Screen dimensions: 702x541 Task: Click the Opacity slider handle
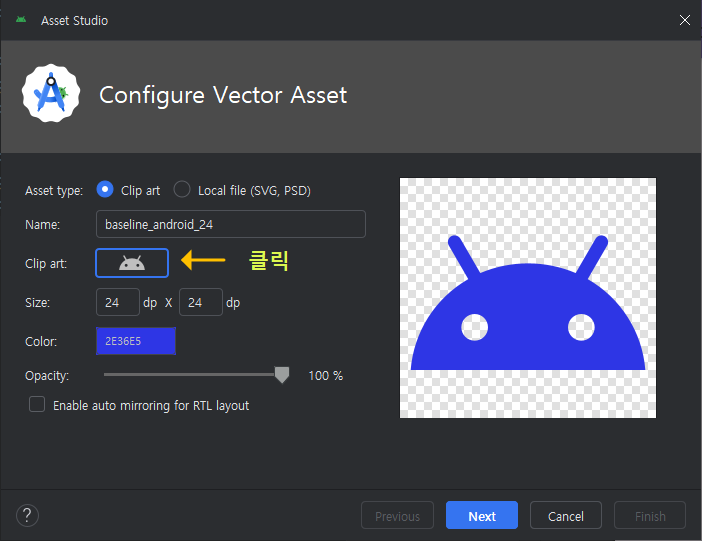(x=282, y=375)
